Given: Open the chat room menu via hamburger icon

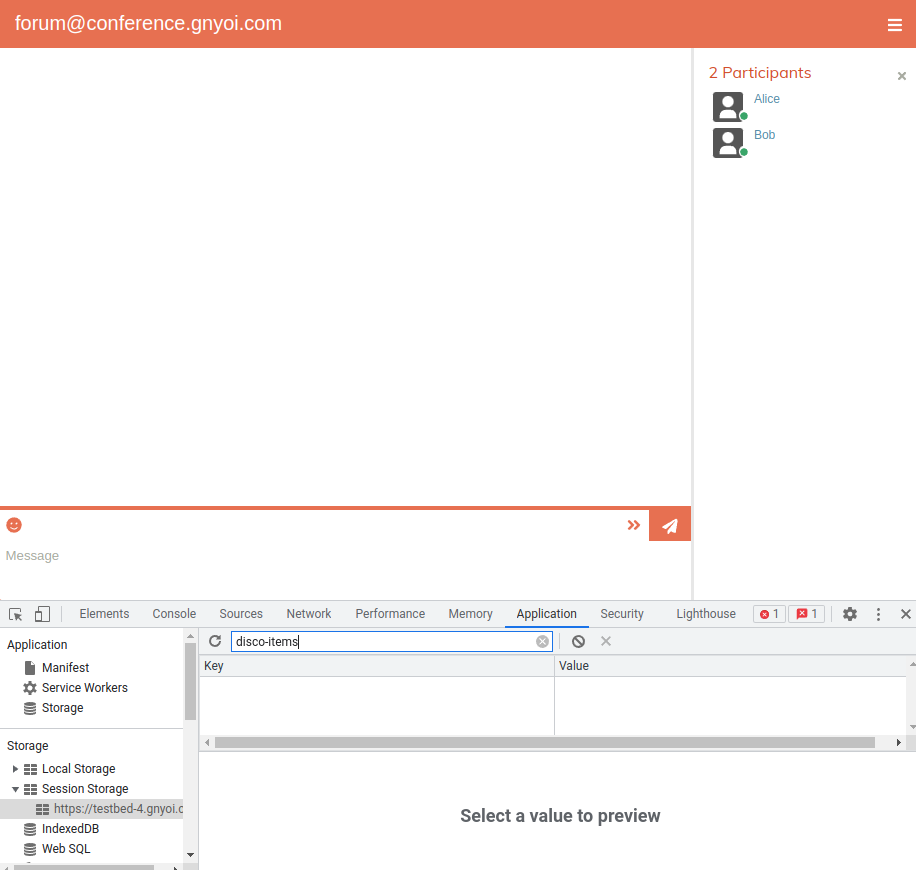Looking at the screenshot, I should [x=894, y=25].
